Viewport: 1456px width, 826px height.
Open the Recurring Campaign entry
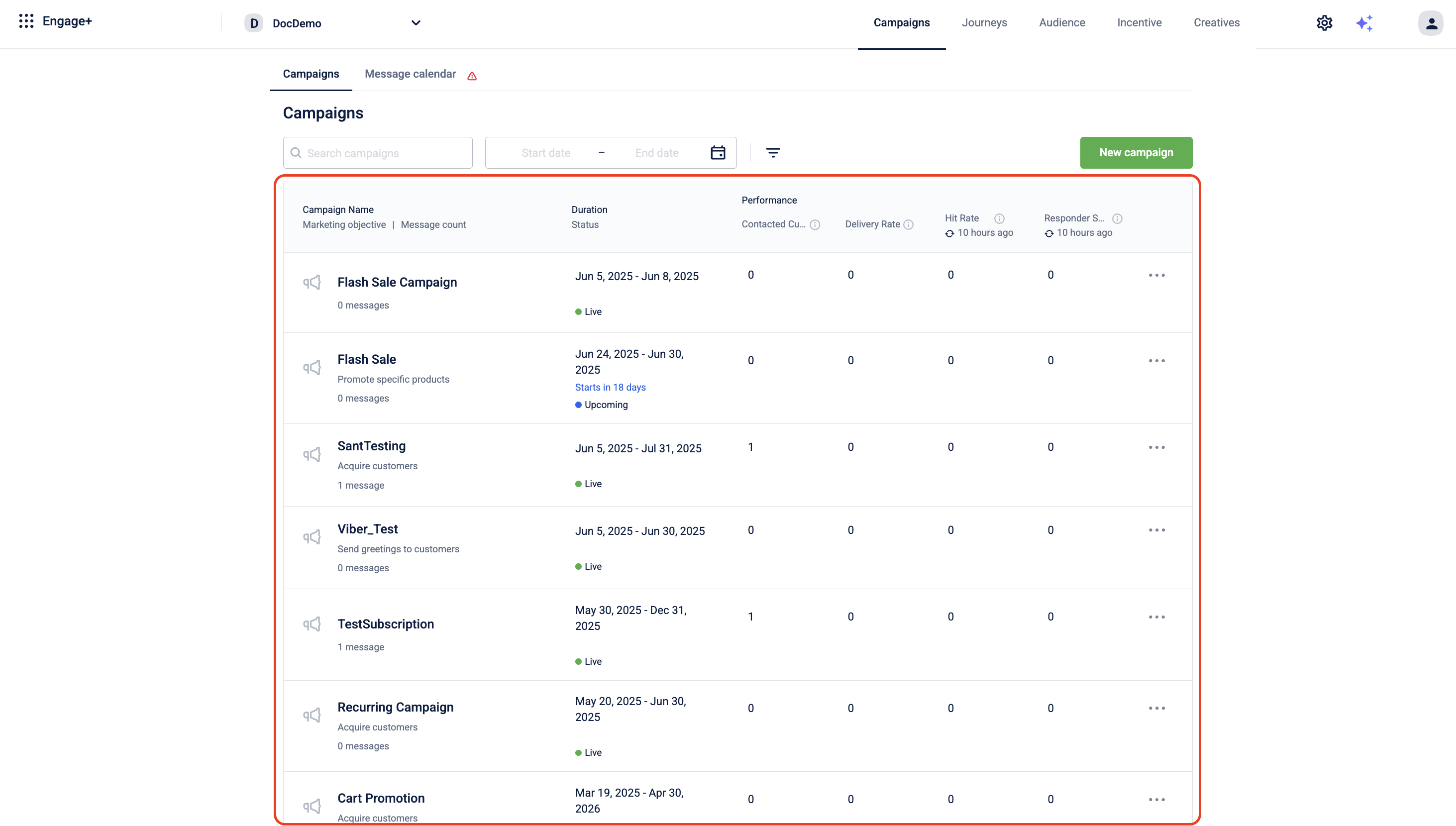click(x=395, y=708)
